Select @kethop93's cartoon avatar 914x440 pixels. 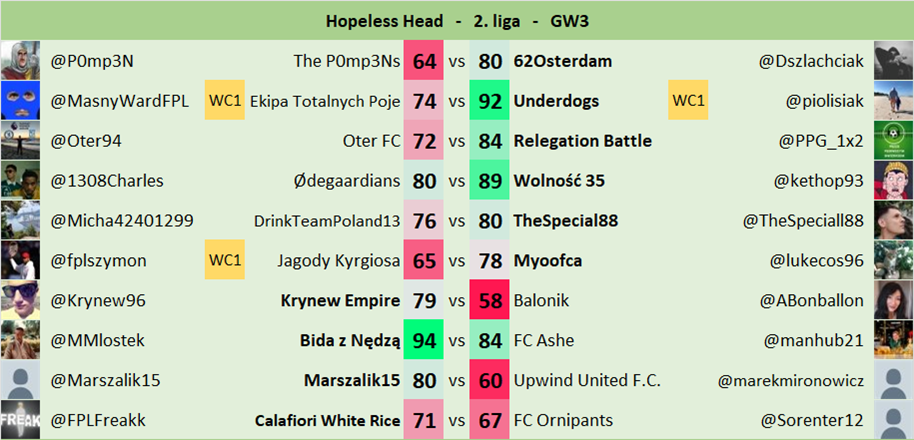coord(893,181)
